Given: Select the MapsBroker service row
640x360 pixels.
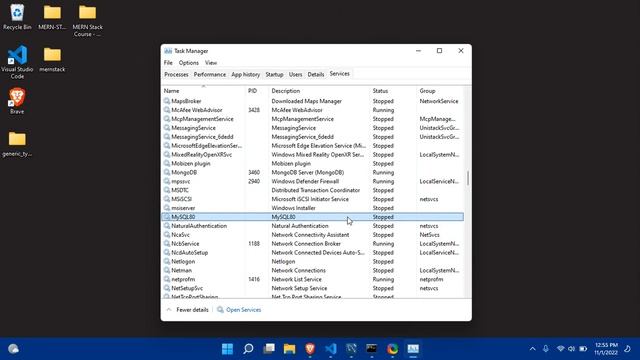Looking at the screenshot, I should (x=313, y=101).
